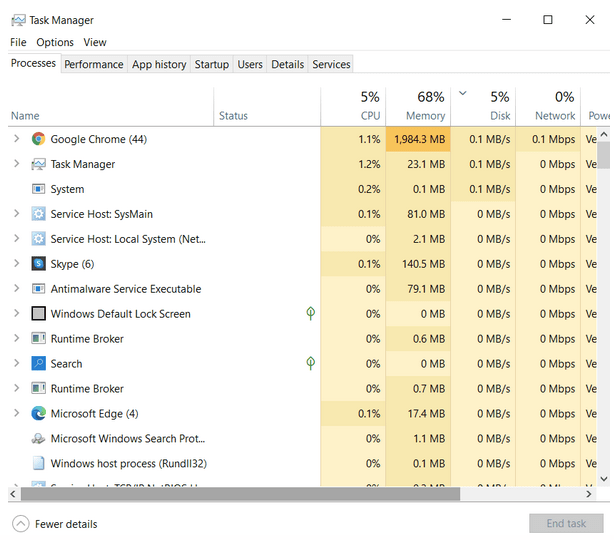Click Fewer details link
614x540 pixels.
pos(66,524)
